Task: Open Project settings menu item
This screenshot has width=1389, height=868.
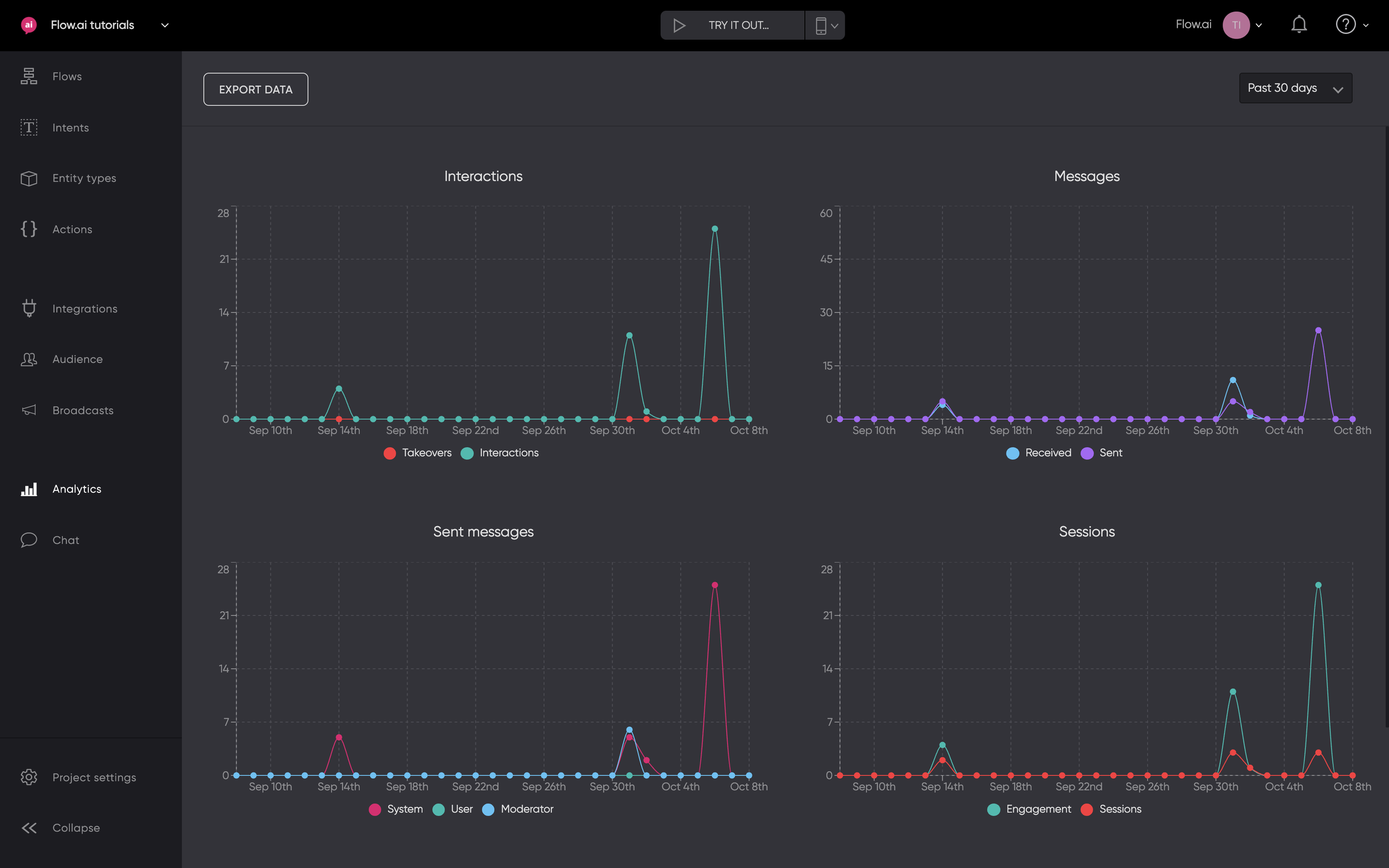Action: (x=94, y=777)
